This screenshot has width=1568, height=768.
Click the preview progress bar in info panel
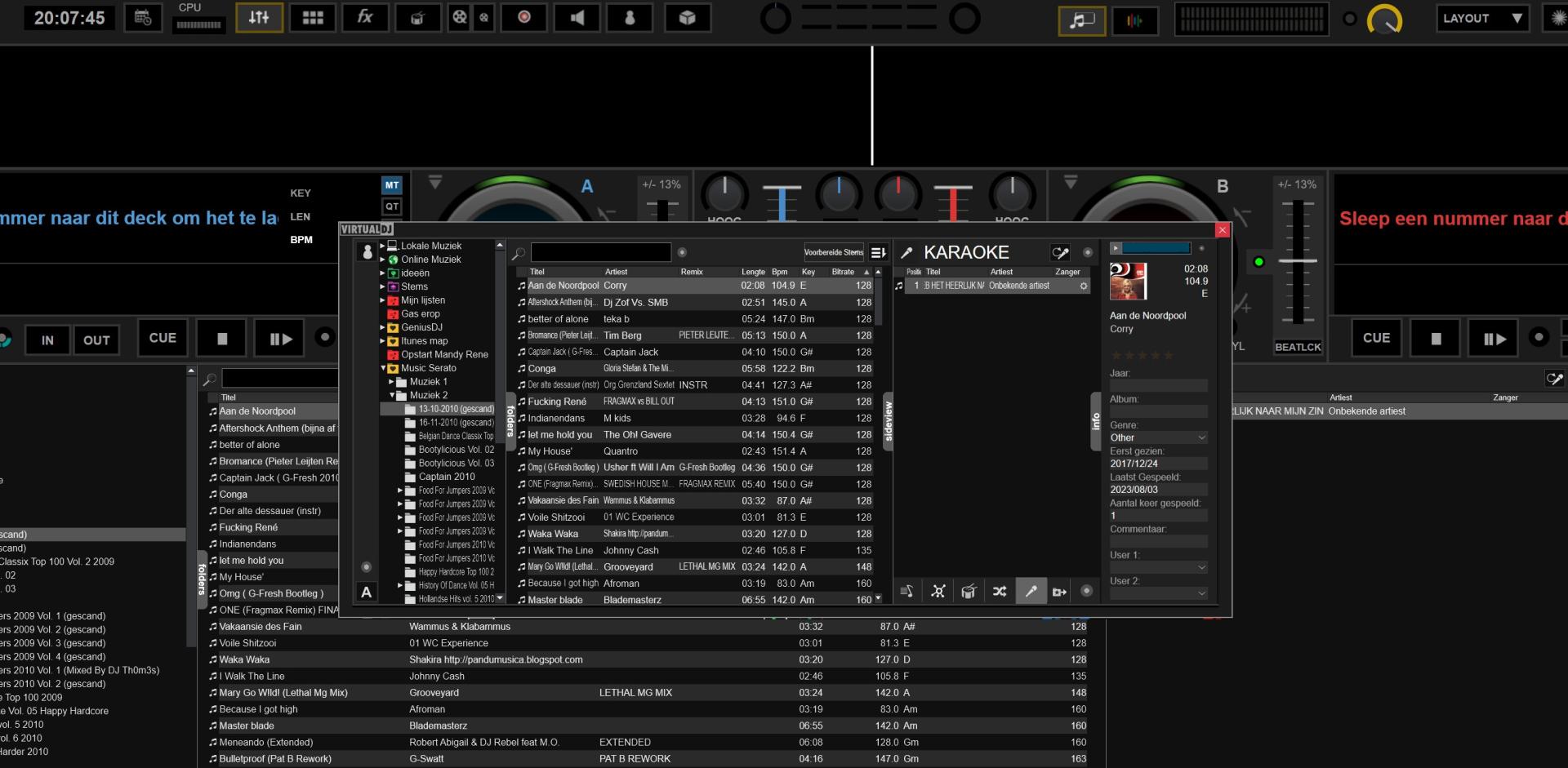point(1156,248)
